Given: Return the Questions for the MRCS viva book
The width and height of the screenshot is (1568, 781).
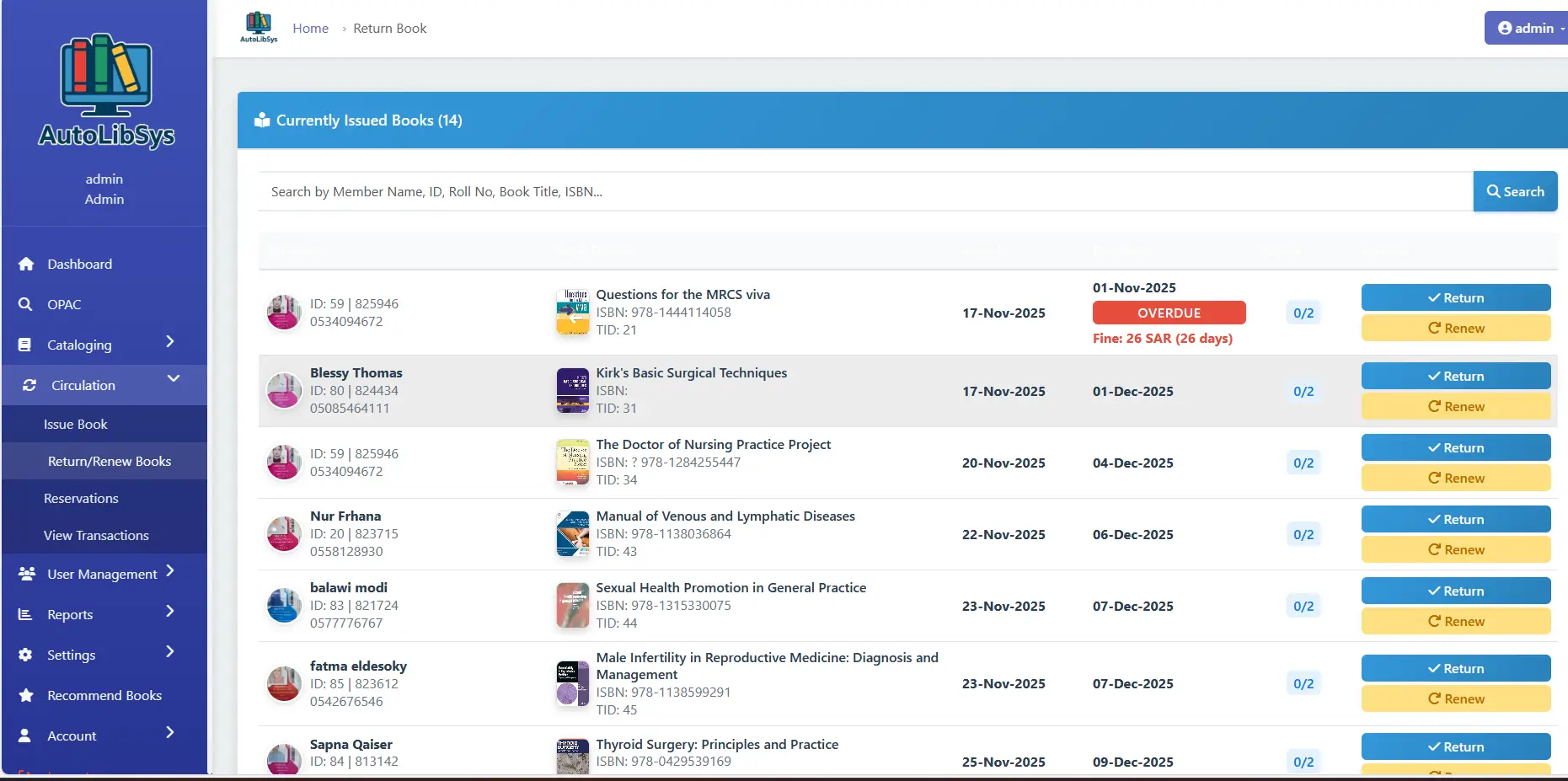Looking at the screenshot, I should click(1455, 297).
